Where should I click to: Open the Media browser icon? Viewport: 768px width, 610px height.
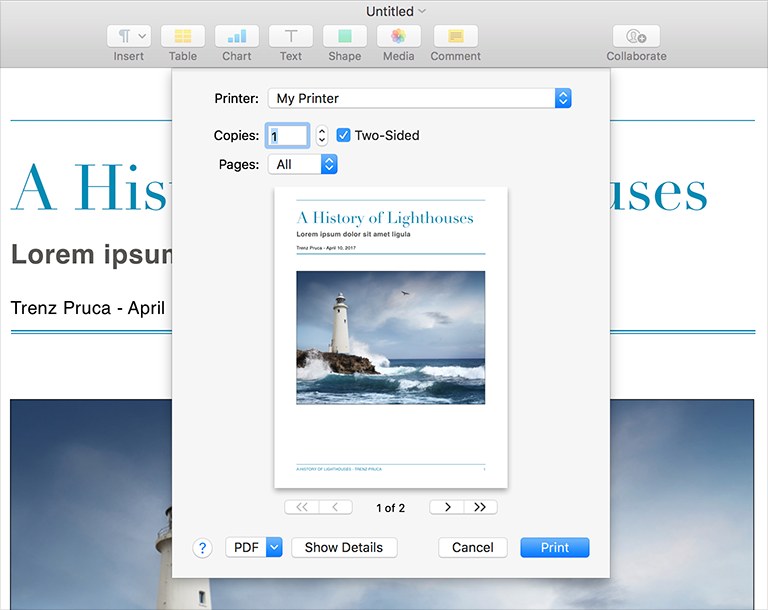coord(398,36)
